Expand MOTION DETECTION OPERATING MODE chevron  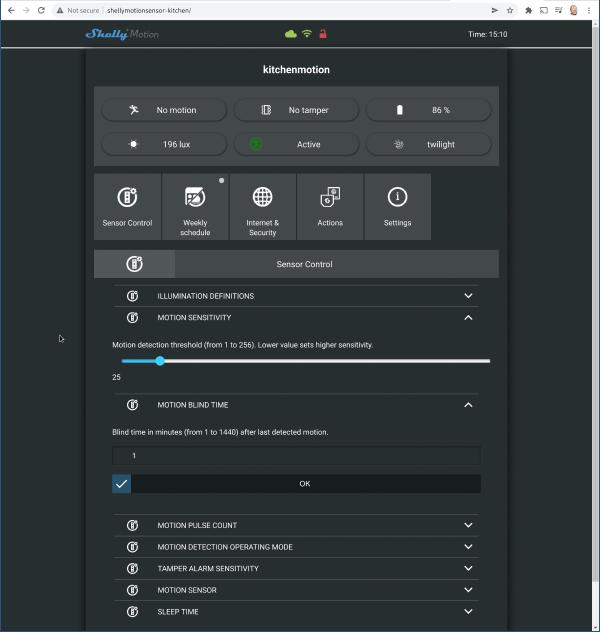(x=468, y=547)
